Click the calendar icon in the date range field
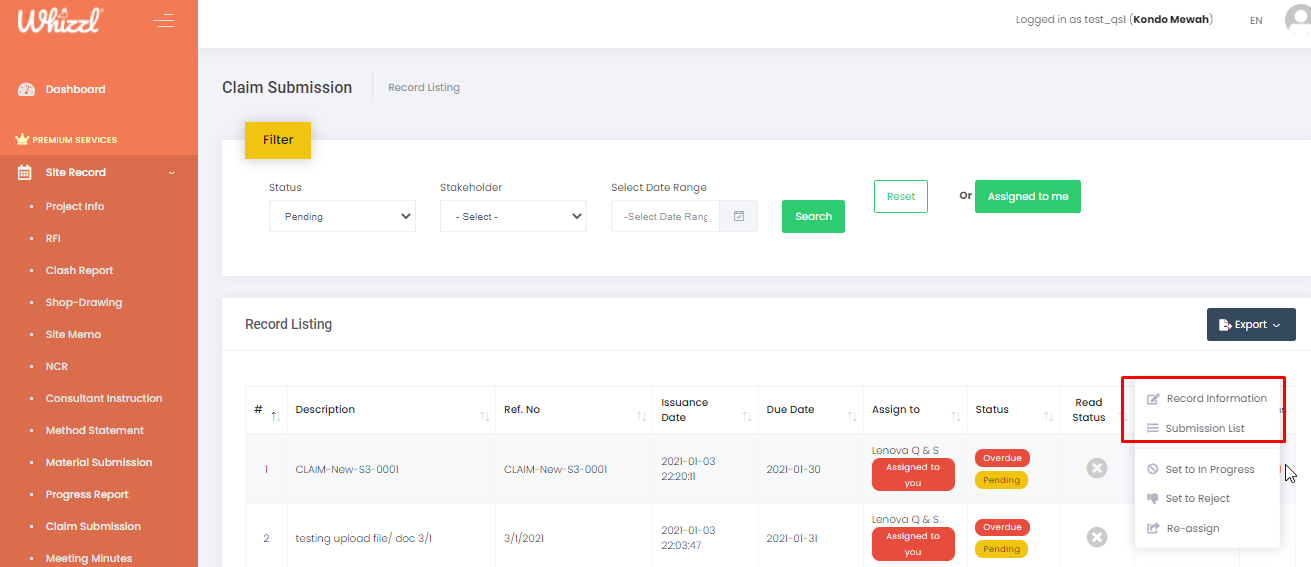 coord(739,216)
